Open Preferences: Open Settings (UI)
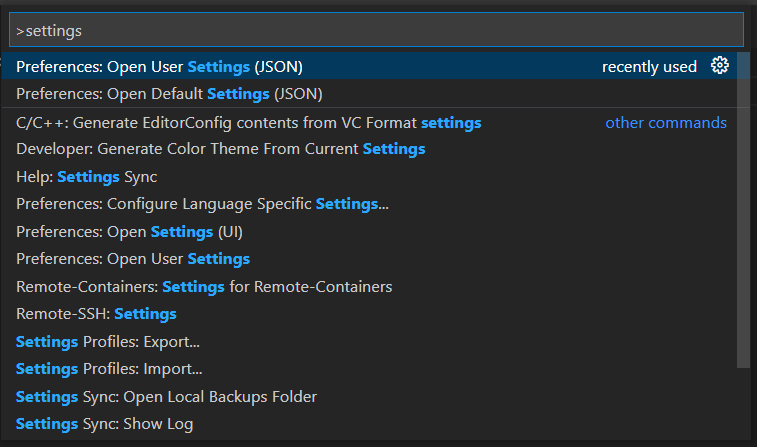The image size is (757, 447). tap(130, 232)
